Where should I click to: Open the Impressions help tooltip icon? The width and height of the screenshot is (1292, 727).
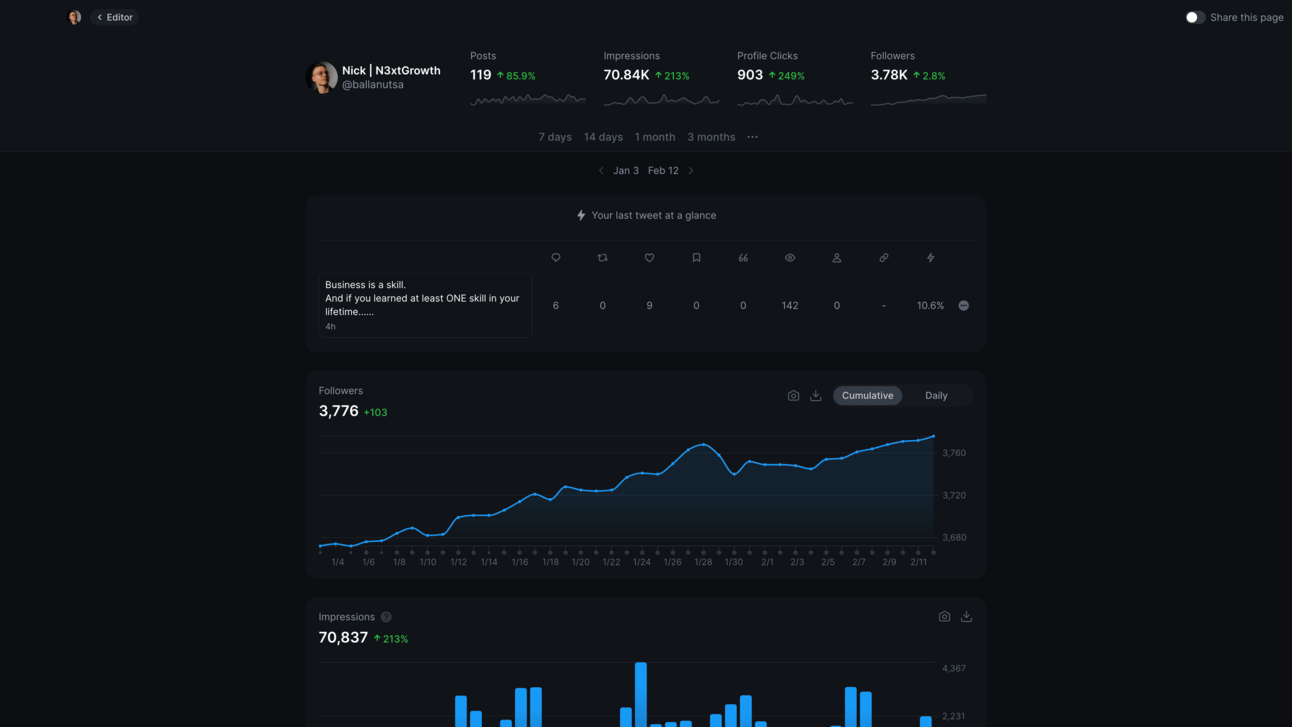[x=386, y=617]
